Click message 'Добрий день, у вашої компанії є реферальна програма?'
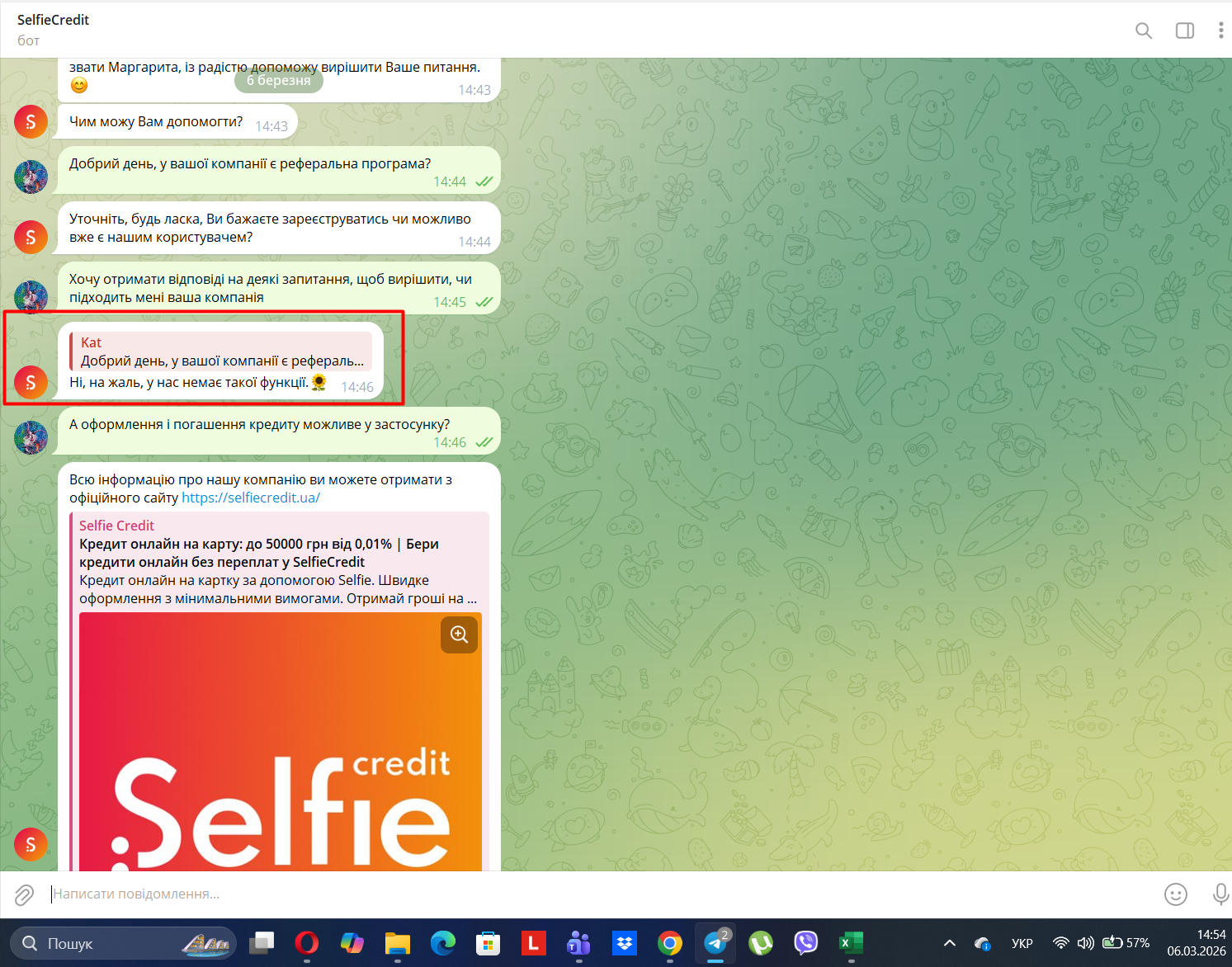1232x967 pixels. [250, 163]
